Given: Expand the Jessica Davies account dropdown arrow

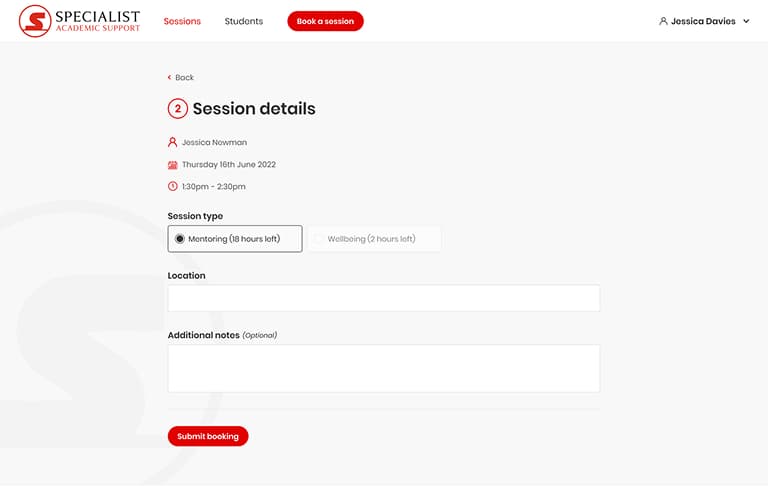Looking at the screenshot, I should tap(746, 21).
